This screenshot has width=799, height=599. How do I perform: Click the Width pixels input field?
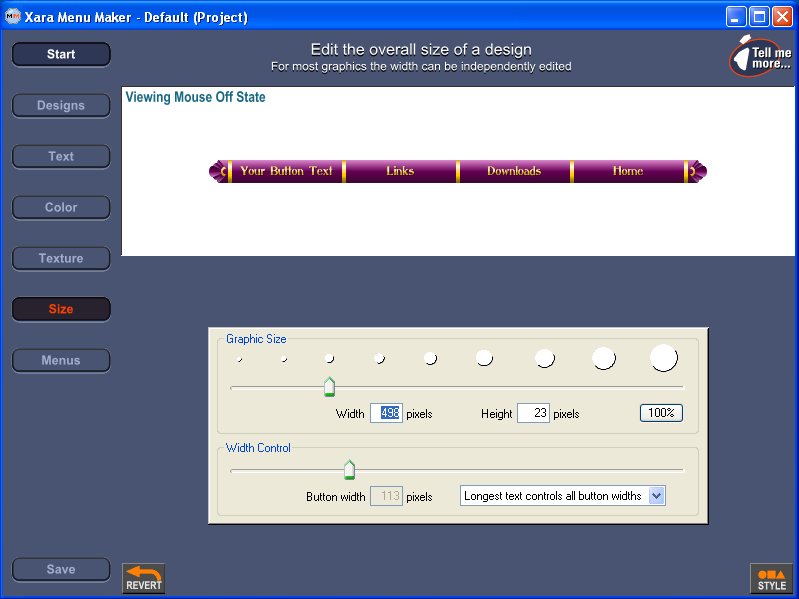pos(386,413)
